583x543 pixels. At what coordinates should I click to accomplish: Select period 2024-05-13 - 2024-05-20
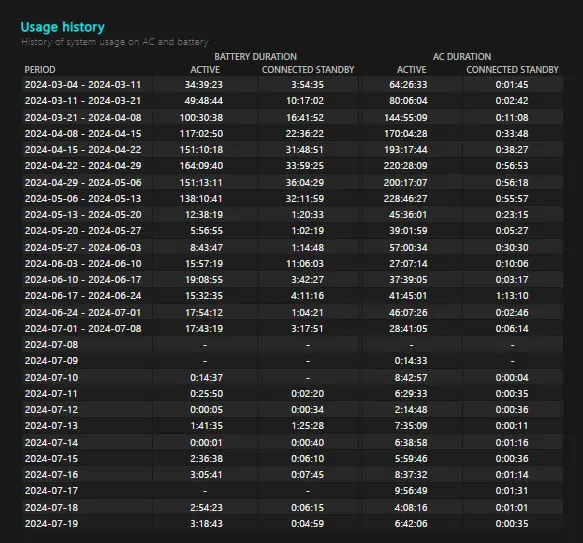tap(83, 215)
